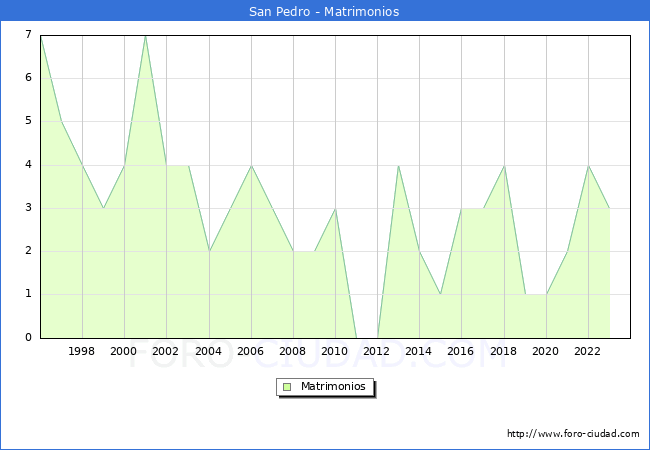Viewport: 650px width, 450px height.
Task: Click the 2010 data point at 3
Action: (x=335, y=208)
